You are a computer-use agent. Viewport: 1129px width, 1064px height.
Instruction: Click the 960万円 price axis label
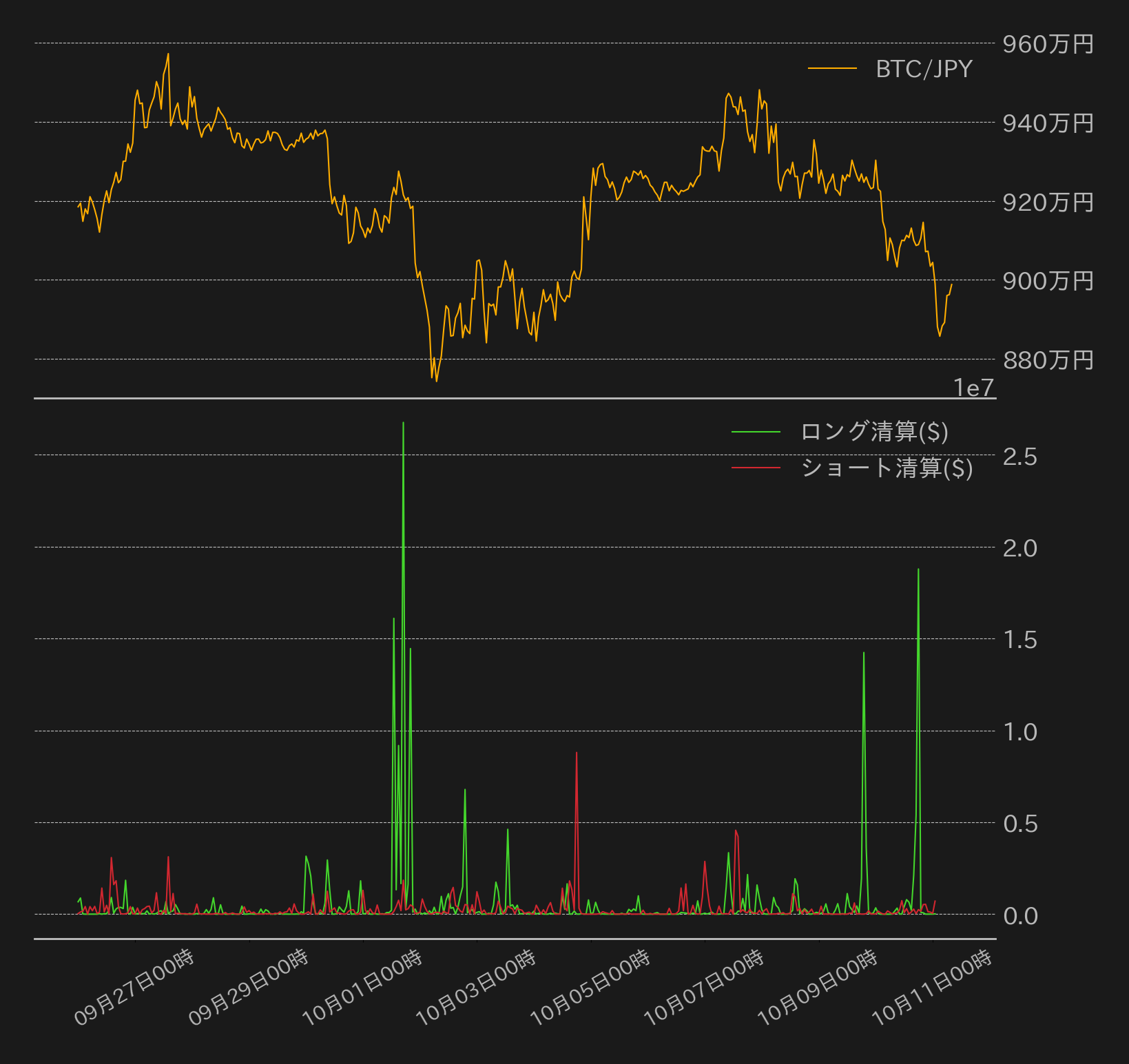coord(1048,44)
